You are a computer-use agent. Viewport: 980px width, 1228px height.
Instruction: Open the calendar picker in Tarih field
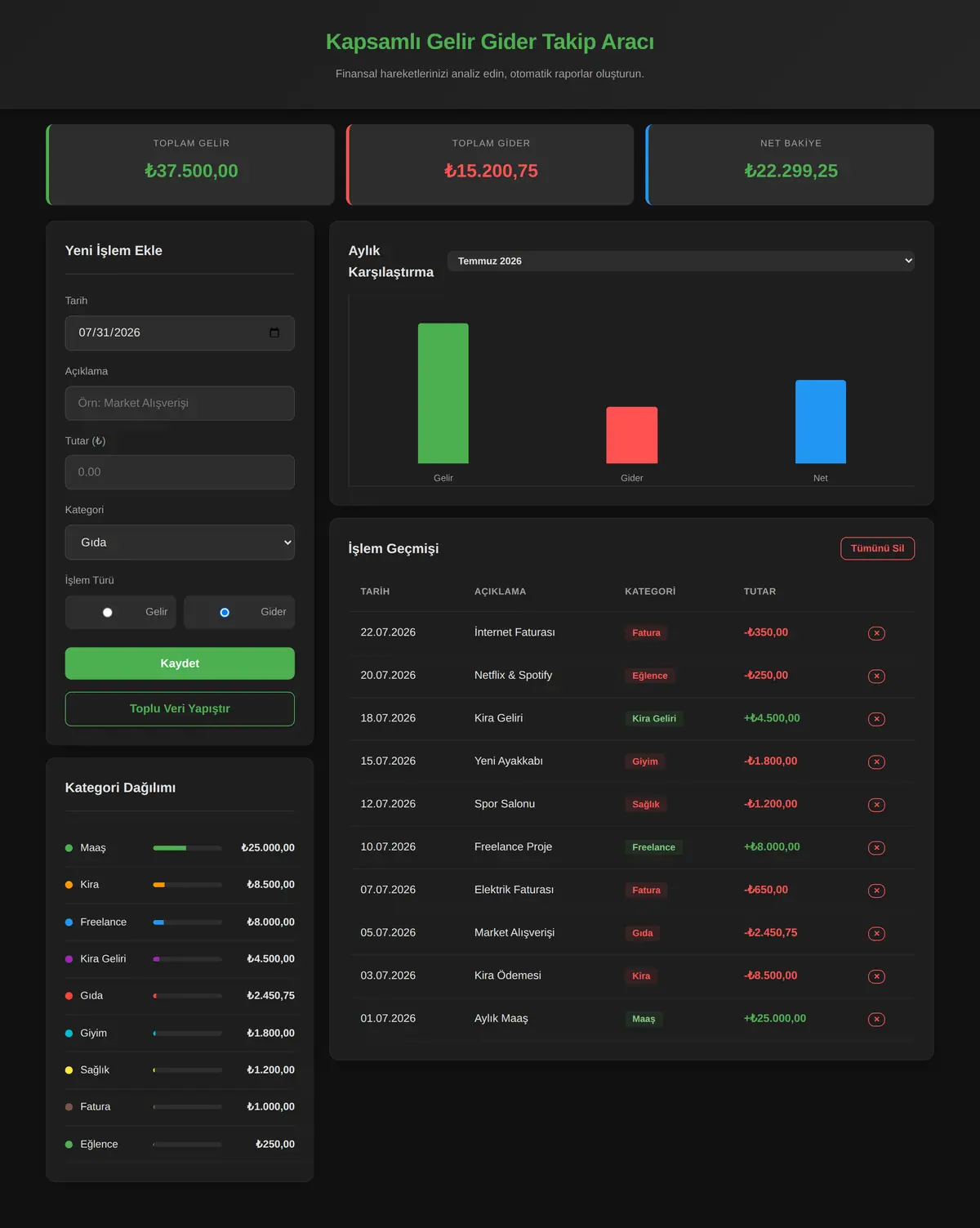click(274, 333)
